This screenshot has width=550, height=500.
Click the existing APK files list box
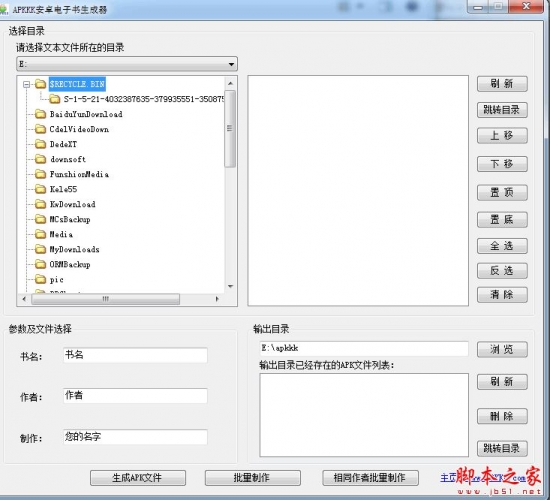point(364,415)
